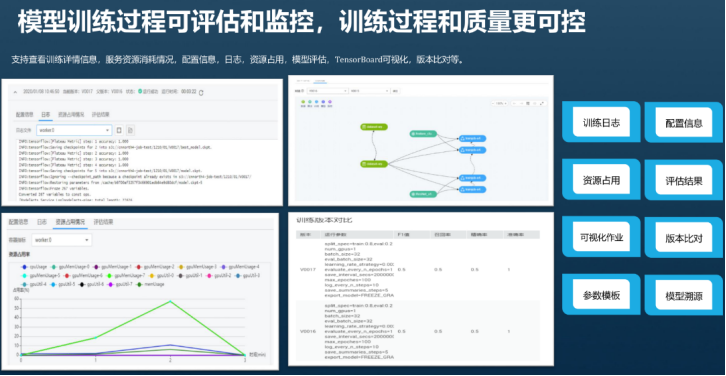The width and height of the screenshot is (726, 376).
Task: Click the 模型溯源 feature card
Action: coord(684,295)
